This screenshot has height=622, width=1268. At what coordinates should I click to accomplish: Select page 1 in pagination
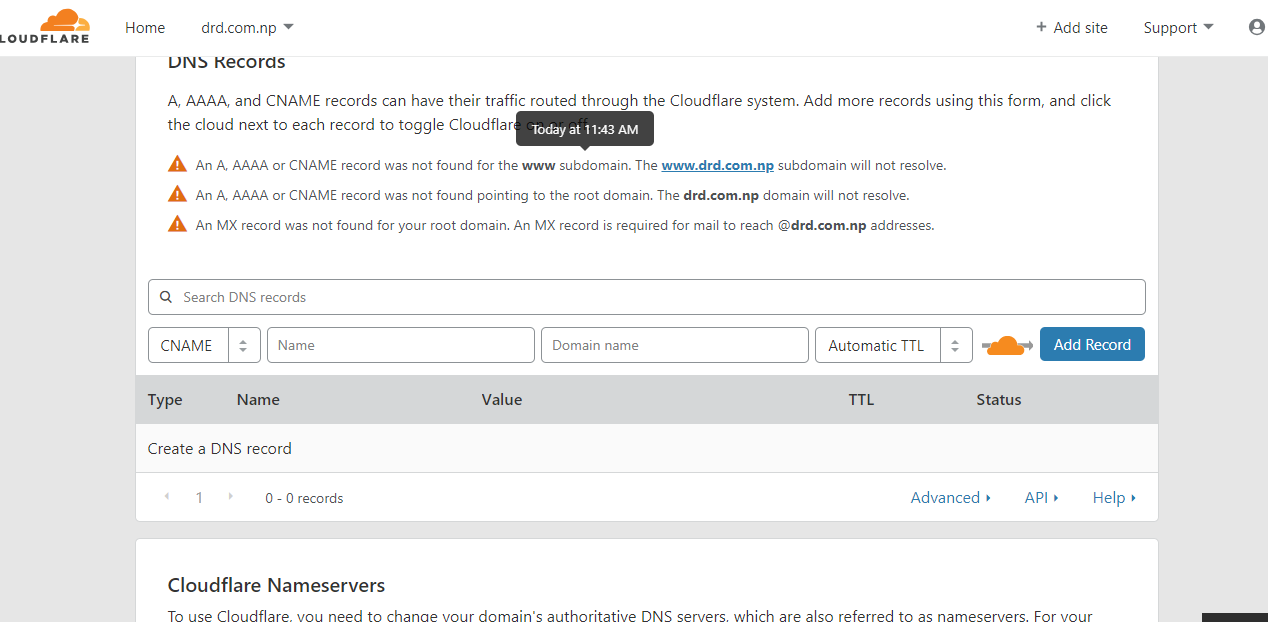point(199,498)
